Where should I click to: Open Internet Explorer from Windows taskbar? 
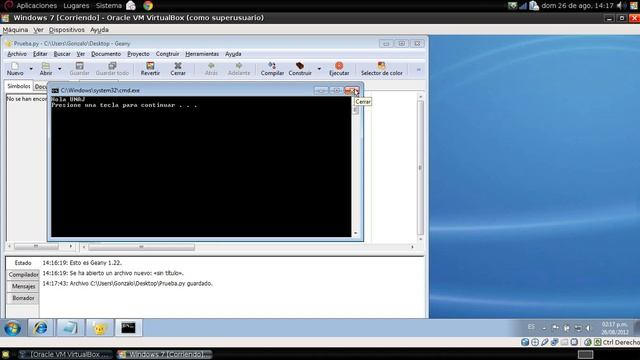click(x=40, y=328)
